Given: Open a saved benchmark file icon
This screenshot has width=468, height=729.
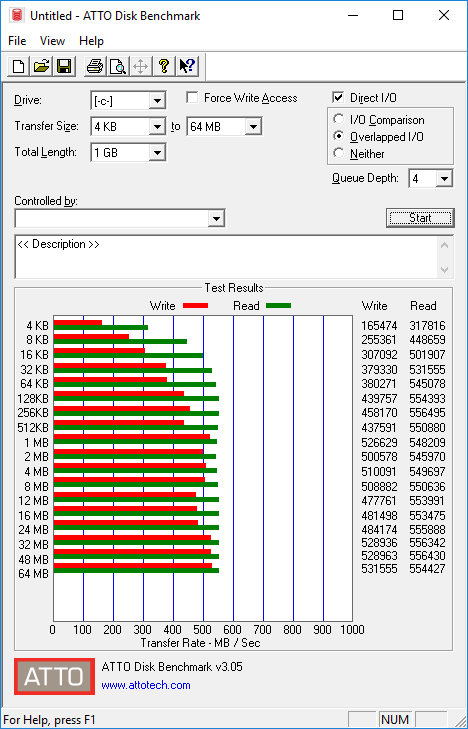Looking at the screenshot, I should point(41,66).
